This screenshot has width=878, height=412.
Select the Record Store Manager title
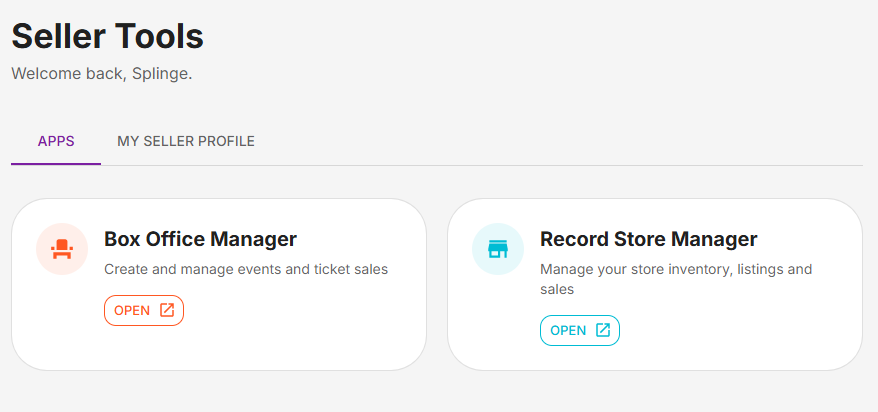tap(648, 239)
